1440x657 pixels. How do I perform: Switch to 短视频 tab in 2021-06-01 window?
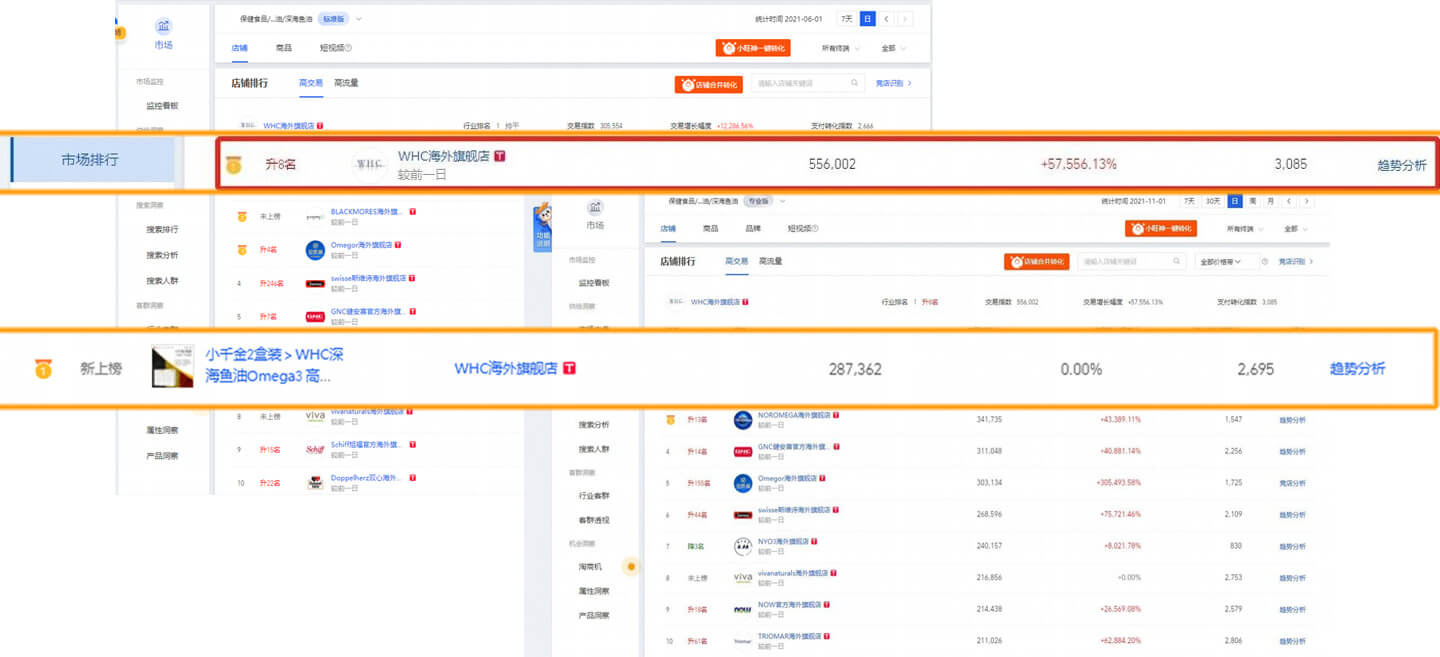click(x=335, y=48)
